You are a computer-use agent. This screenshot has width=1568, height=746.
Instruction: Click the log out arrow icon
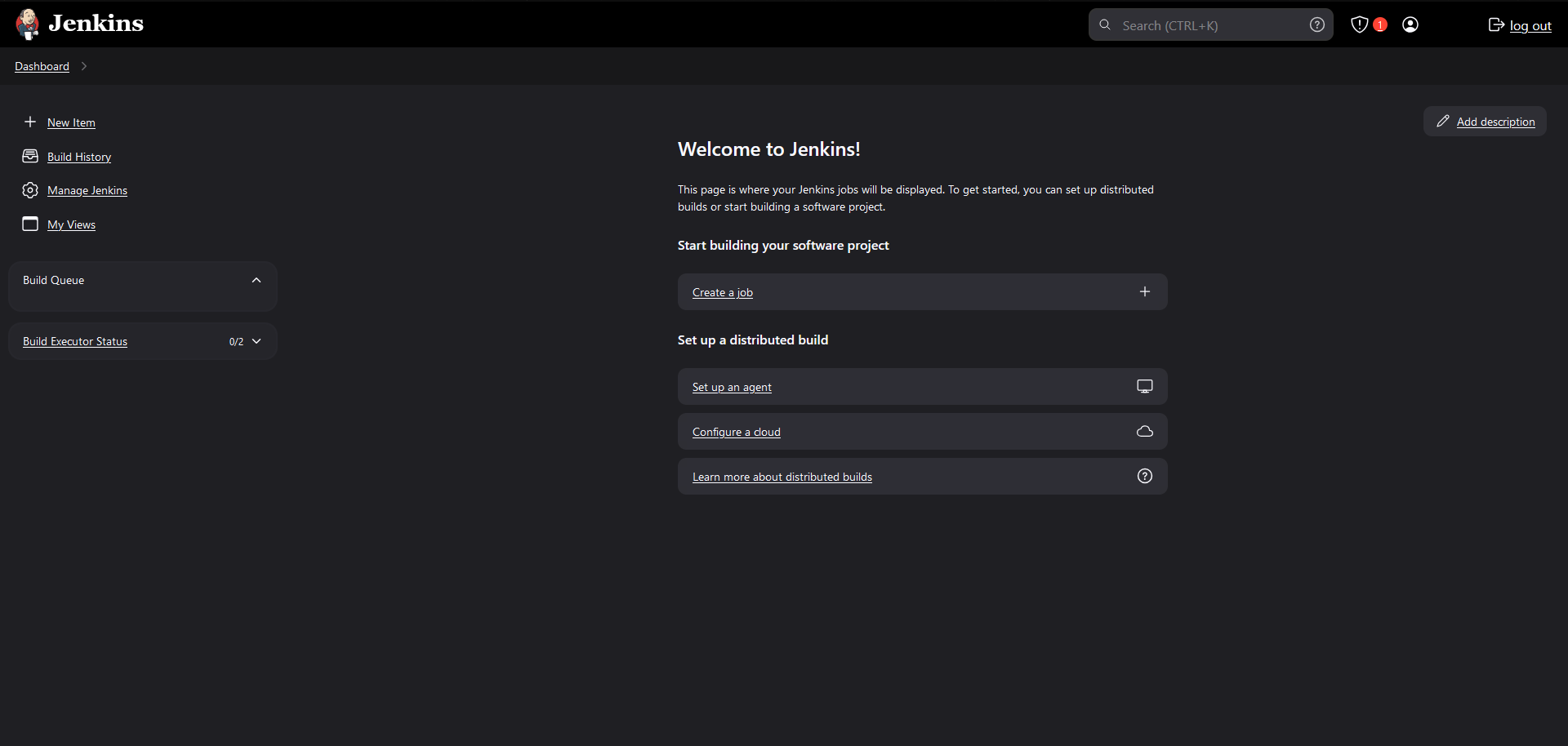click(x=1496, y=24)
